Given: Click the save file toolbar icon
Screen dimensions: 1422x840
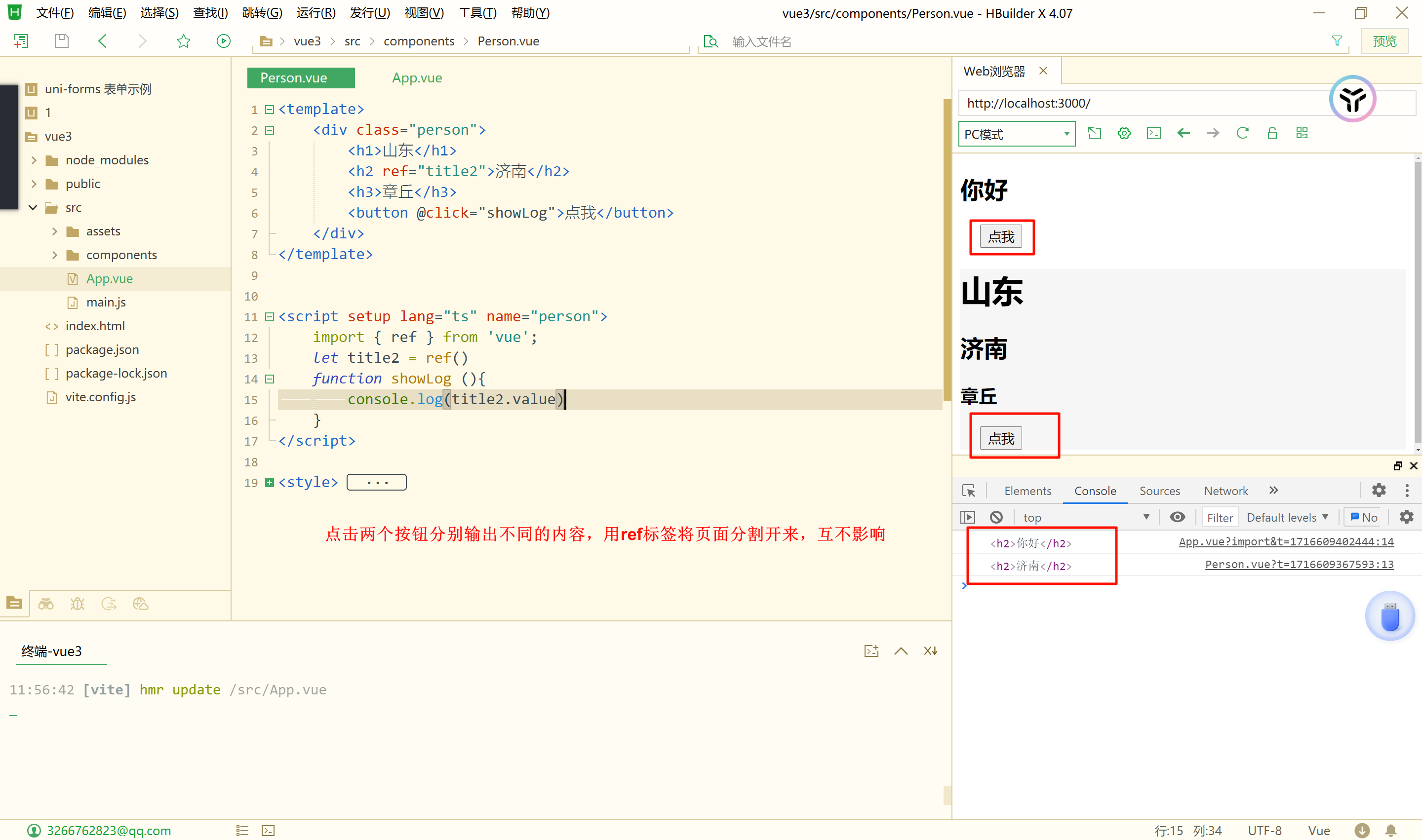Looking at the screenshot, I should [x=61, y=41].
